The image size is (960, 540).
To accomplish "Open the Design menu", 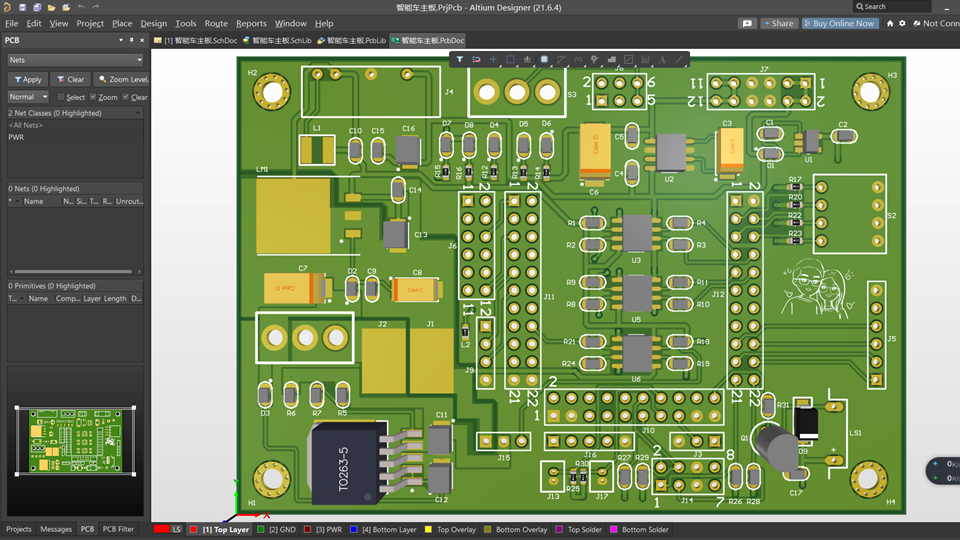I will (x=154, y=23).
